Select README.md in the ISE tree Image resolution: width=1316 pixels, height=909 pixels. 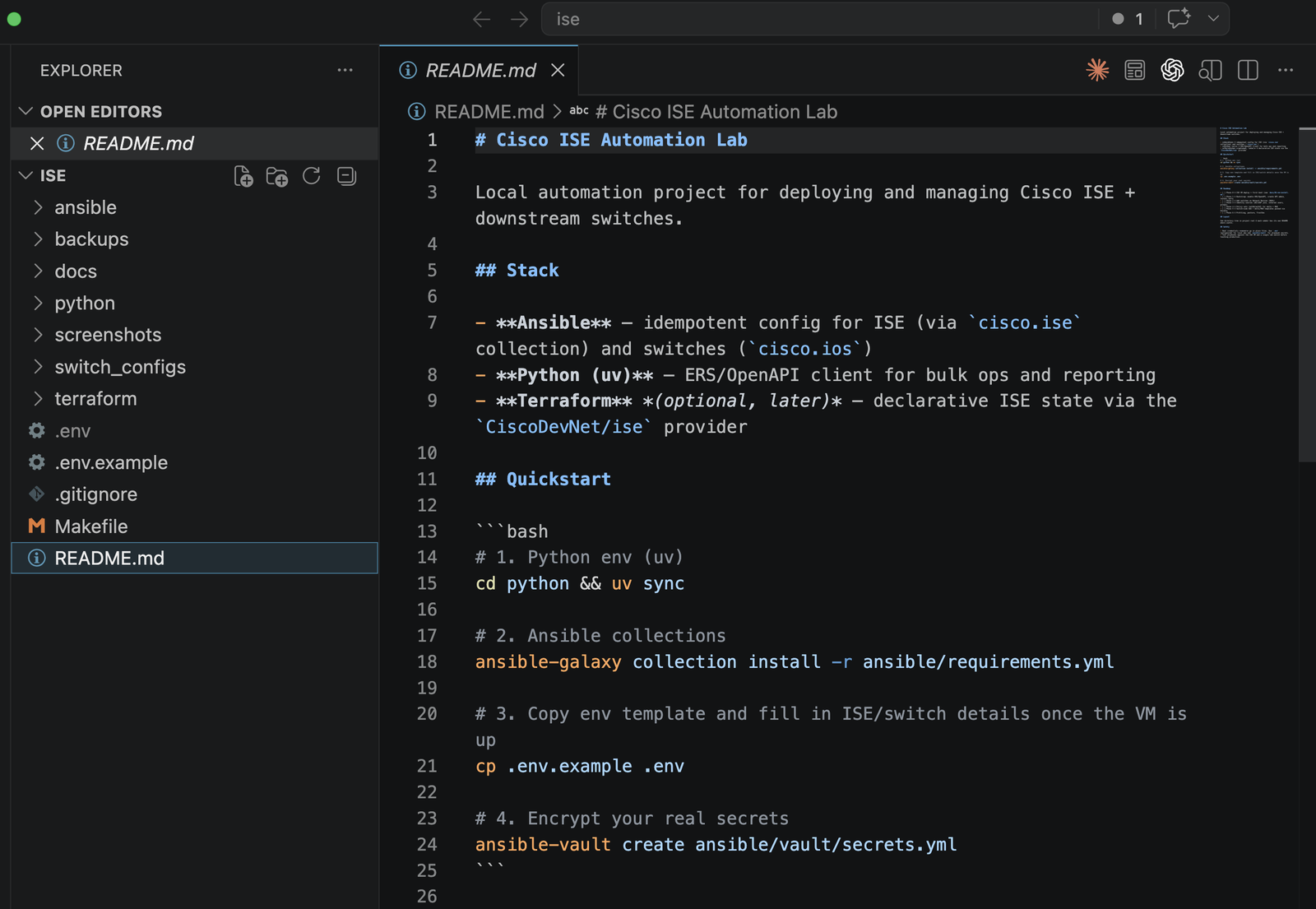tap(194, 558)
